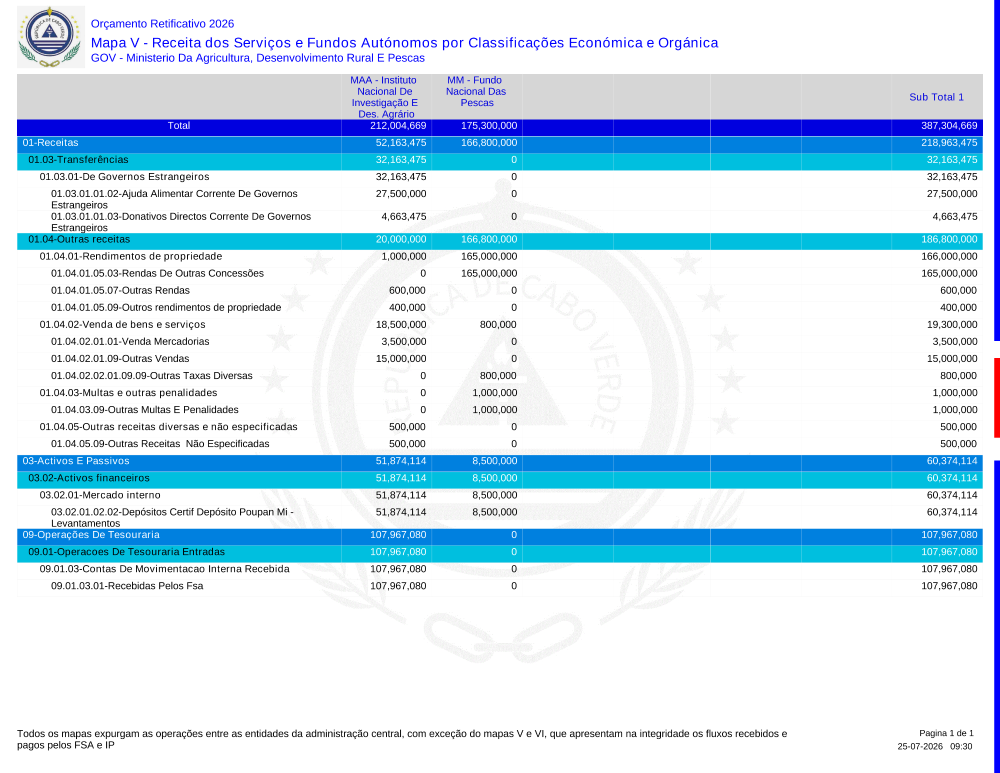Select the '03.02-Activos financeiros' row
The image size is (1000, 773).
499,478
